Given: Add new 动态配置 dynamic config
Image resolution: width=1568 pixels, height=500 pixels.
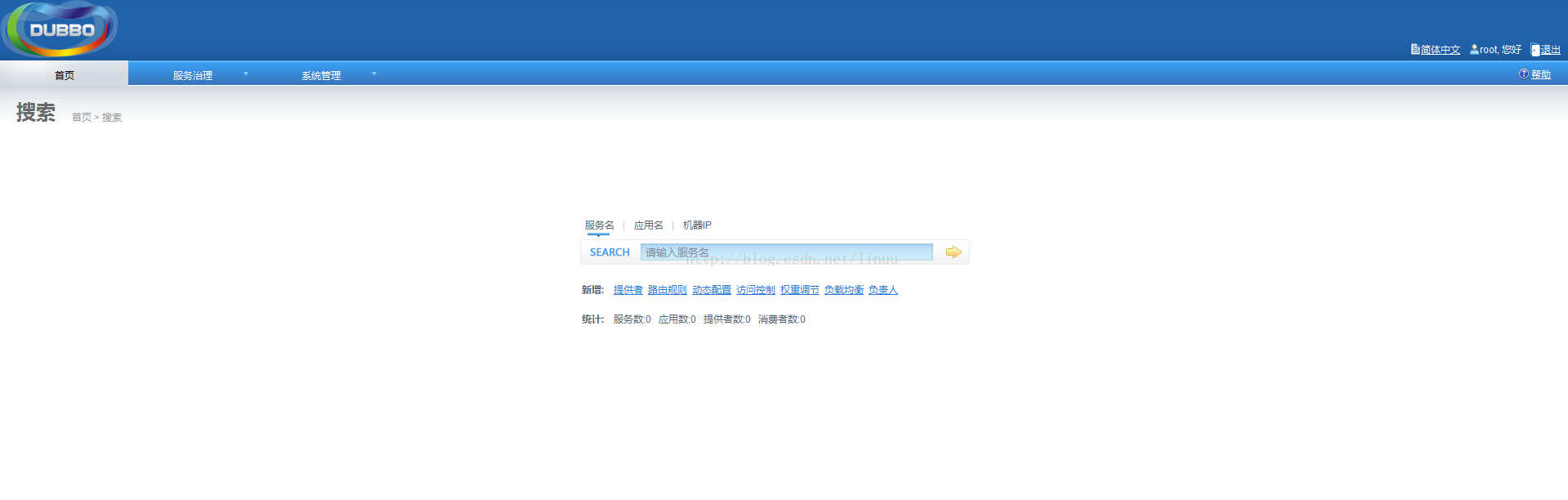Looking at the screenshot, I should coord(712,290).
